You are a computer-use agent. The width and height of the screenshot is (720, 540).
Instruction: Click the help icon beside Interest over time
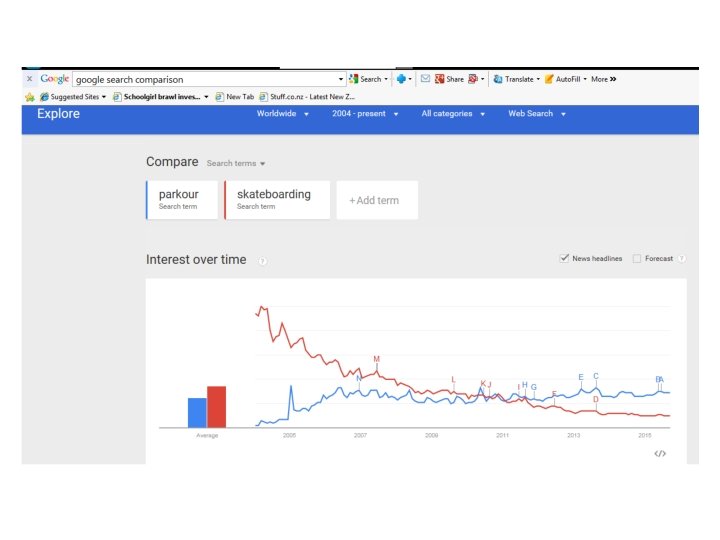tap(263, 261)
